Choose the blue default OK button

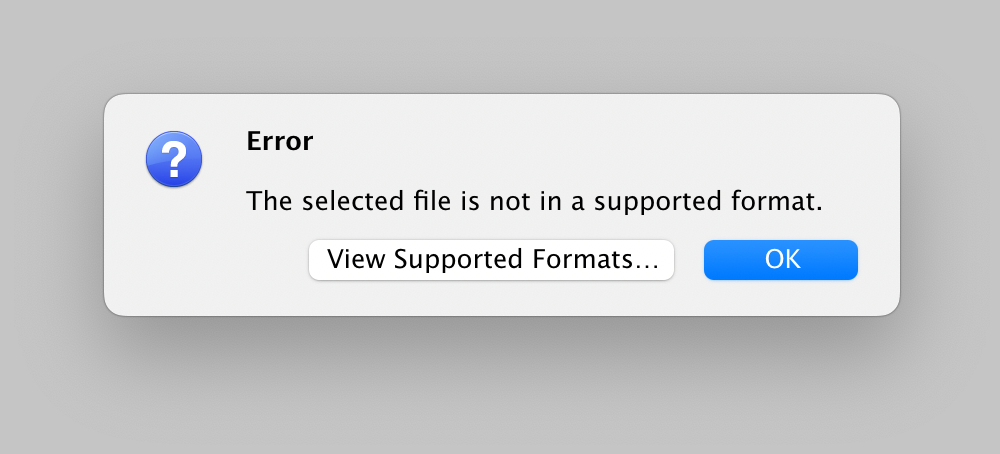pos(781,260)
